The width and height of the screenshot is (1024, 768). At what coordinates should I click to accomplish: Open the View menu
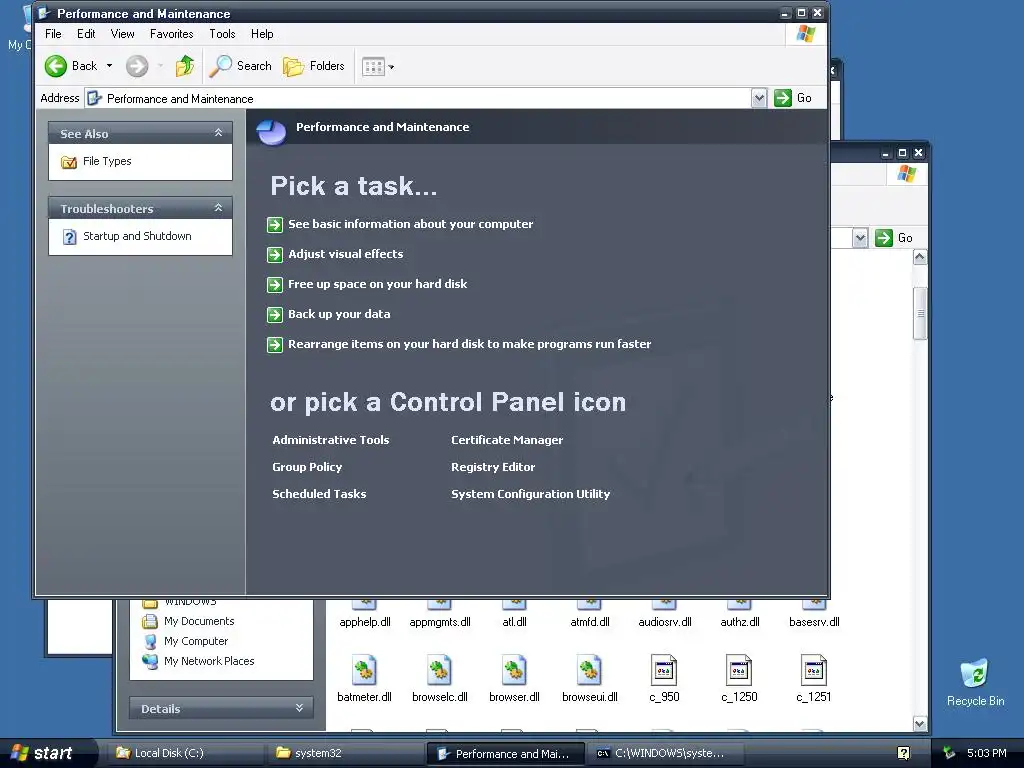pos(122,34)
